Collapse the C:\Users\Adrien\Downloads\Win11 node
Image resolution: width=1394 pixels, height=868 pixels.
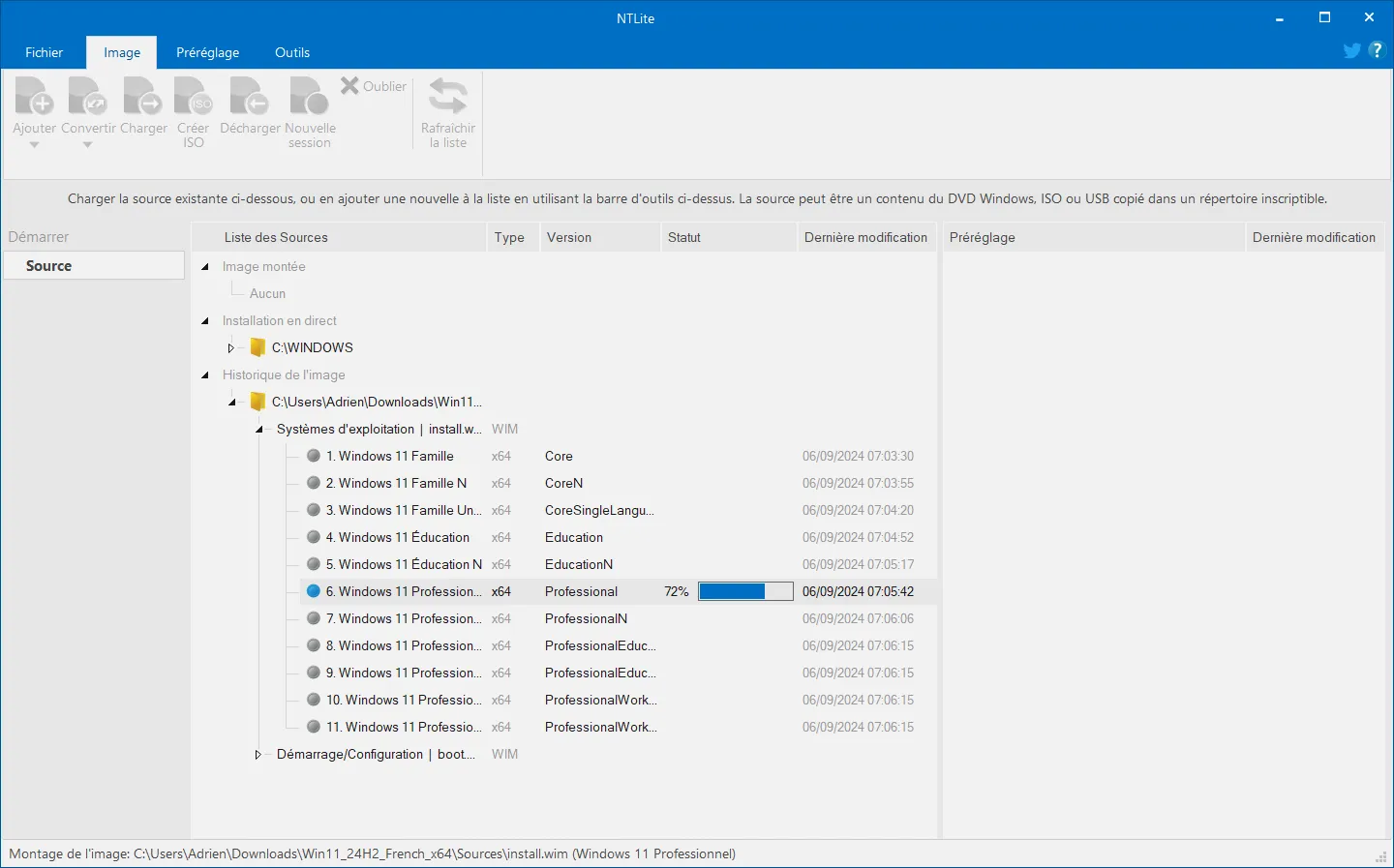[x=231, y=402]
